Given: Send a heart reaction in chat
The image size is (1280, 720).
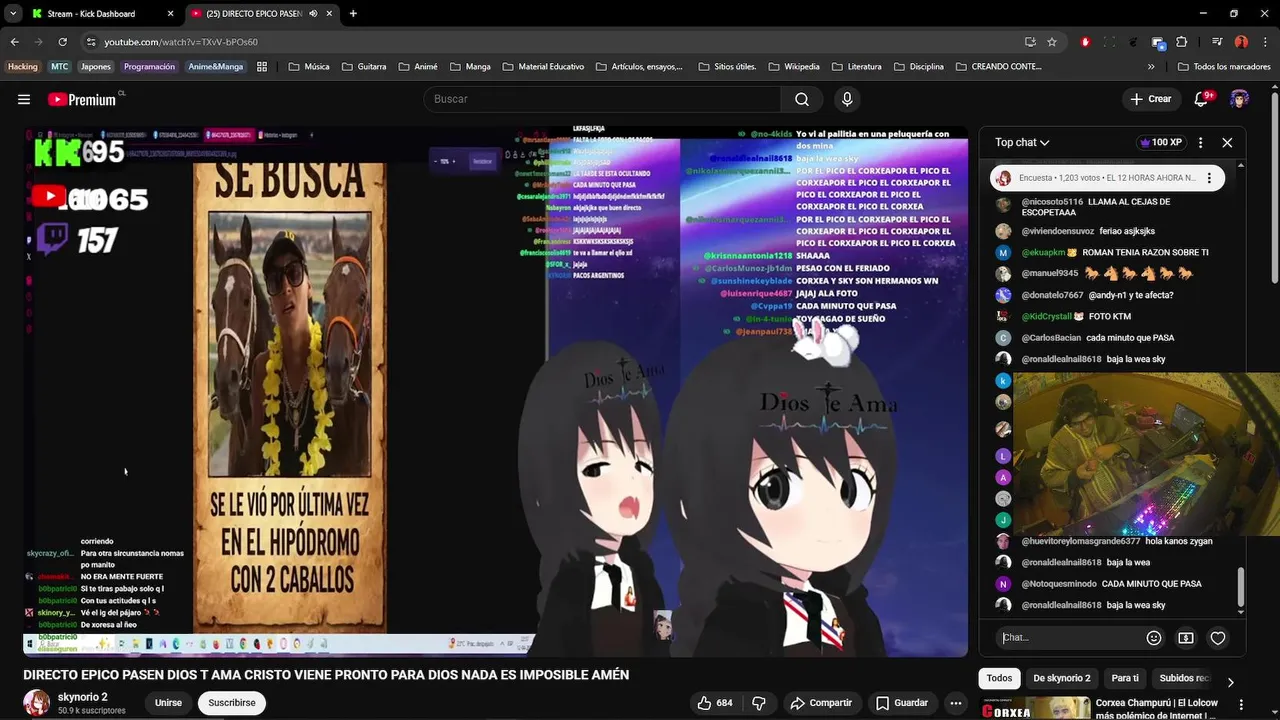Looking at the screenshot, I should (1218, 638).
